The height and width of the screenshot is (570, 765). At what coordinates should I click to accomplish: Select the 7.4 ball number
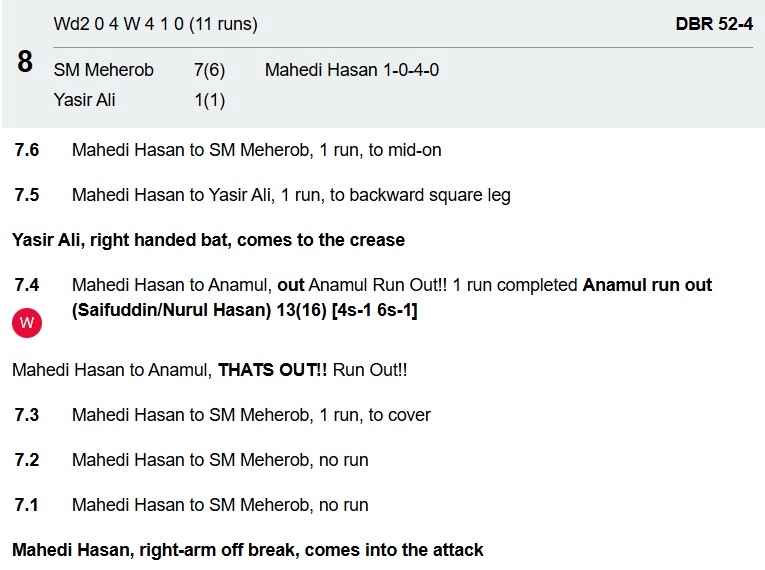tap(27, 285)
